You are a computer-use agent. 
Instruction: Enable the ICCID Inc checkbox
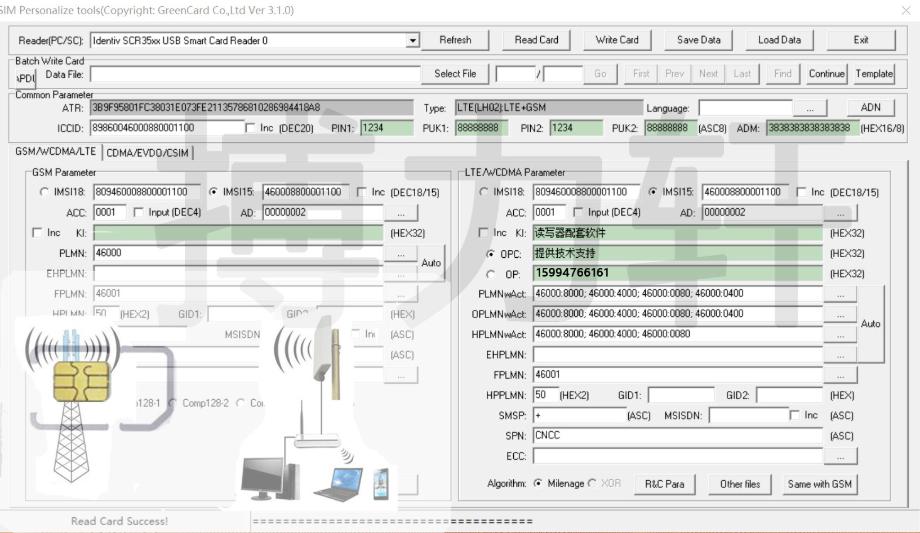coord(251,128)
